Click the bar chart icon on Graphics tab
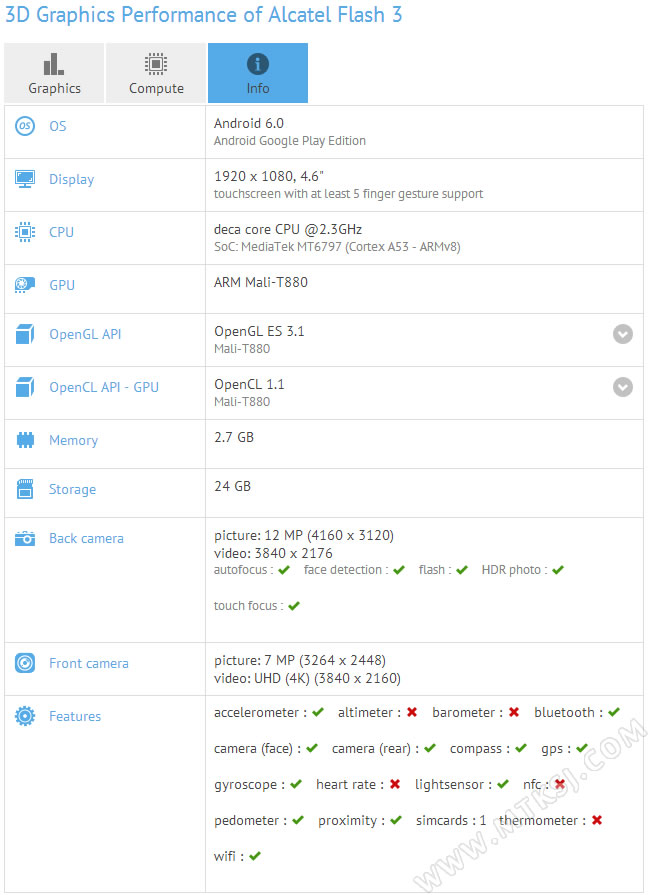The height and width of the screenshot is (895, 650). click(x=54, y=64)
